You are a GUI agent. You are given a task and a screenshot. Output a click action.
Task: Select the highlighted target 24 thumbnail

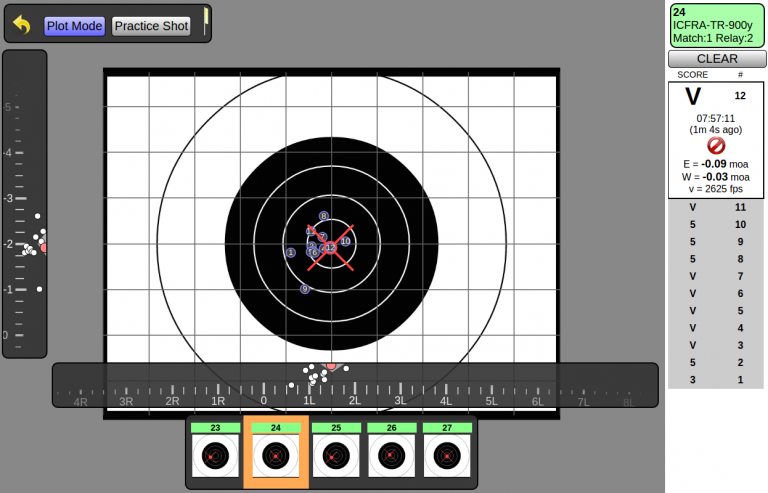click(x=275, y=452)
